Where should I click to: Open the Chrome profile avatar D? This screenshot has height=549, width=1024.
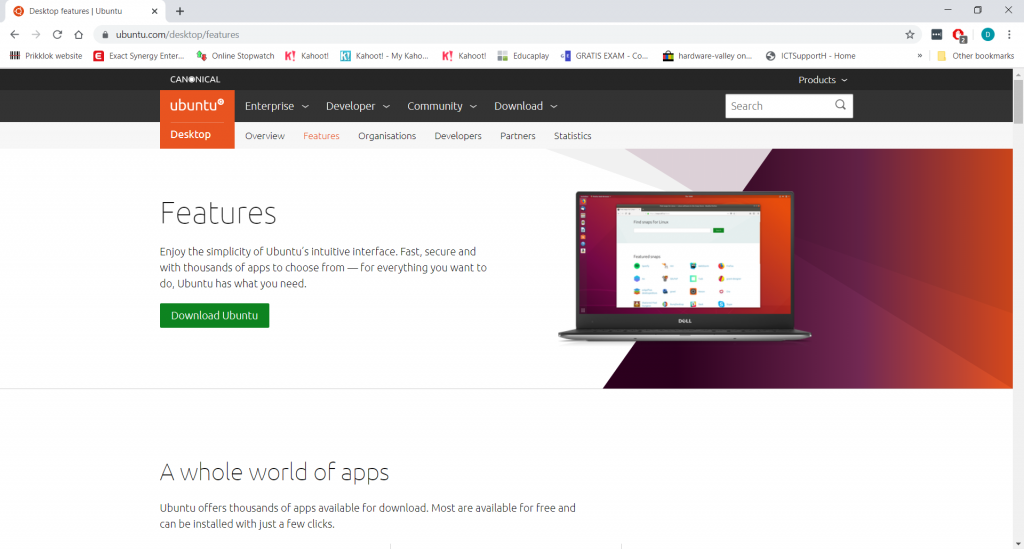[x=987, y=35]
